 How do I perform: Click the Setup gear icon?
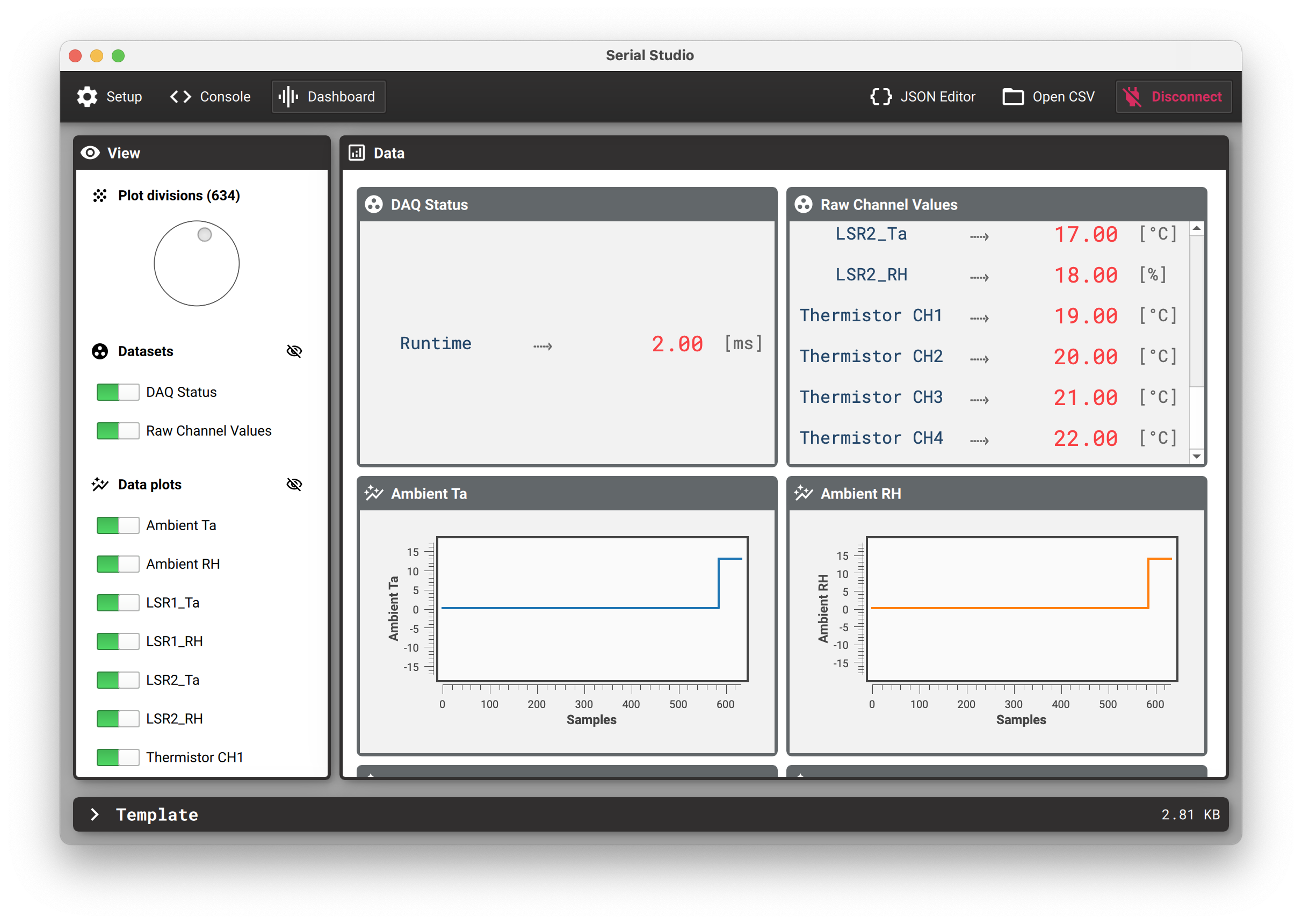(x=87, y=97)
